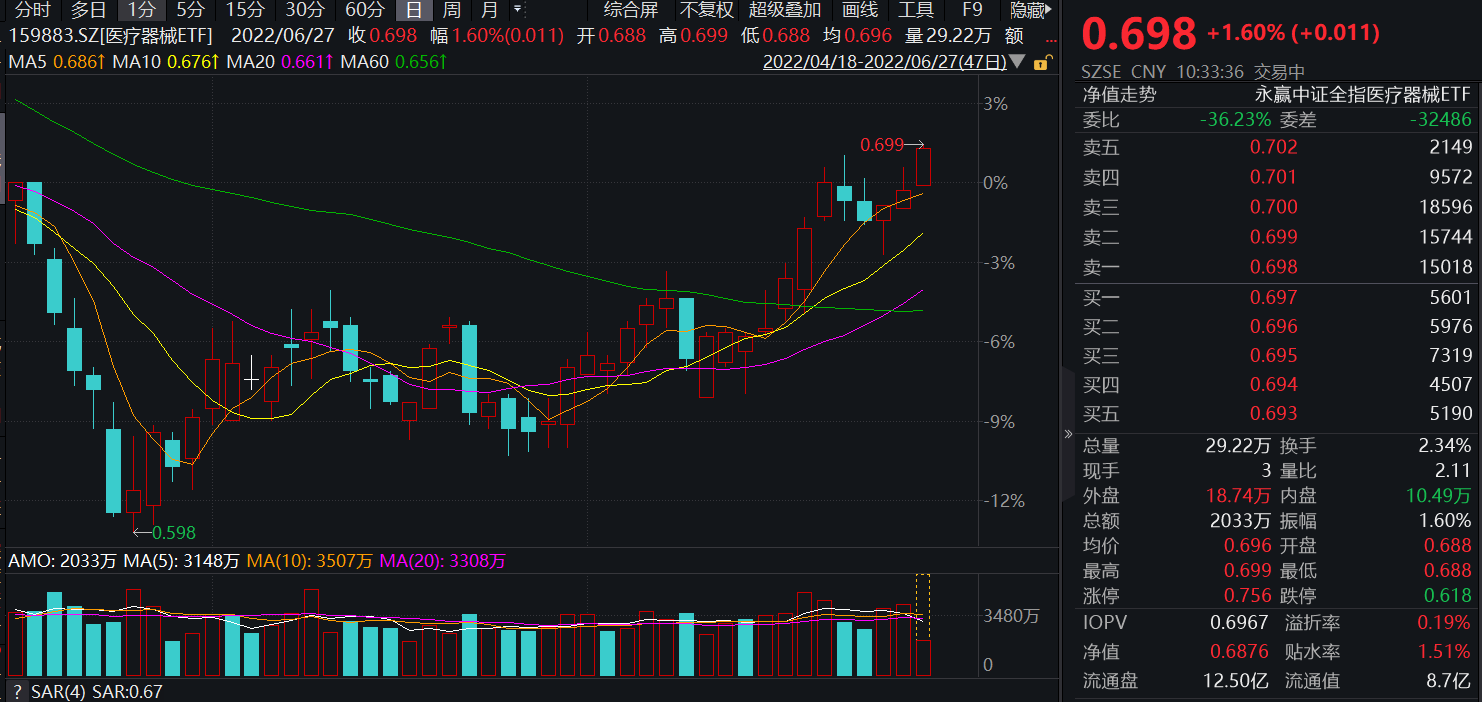Toggle the highlighted 日 daily period
The image size is (1482, 702).
point(414,12)
